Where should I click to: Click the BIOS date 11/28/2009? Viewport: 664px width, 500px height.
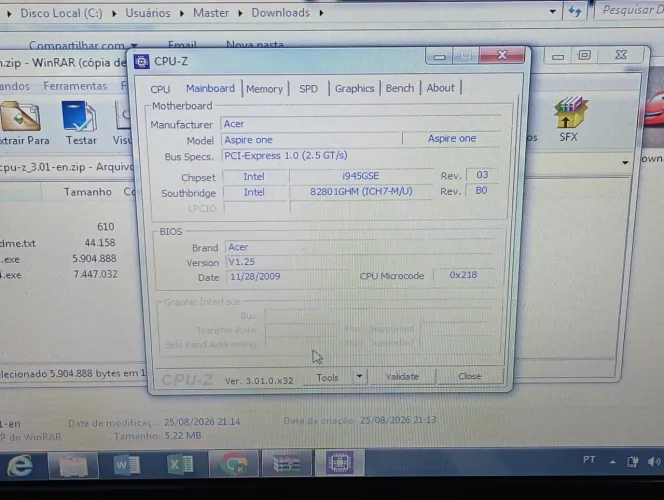[287, 276]
